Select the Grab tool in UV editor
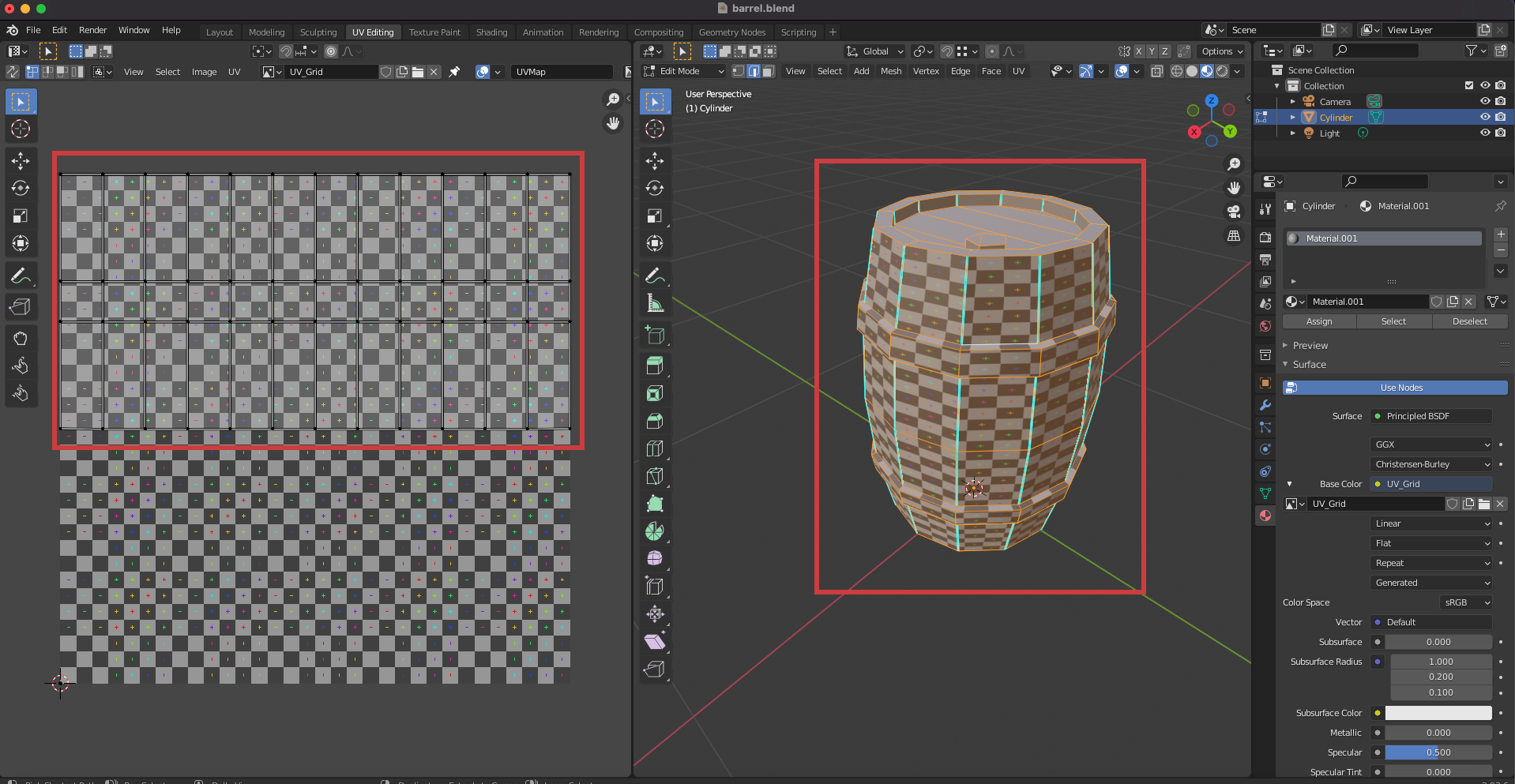Screen dimensions: 1515x784 coord(21,338)
